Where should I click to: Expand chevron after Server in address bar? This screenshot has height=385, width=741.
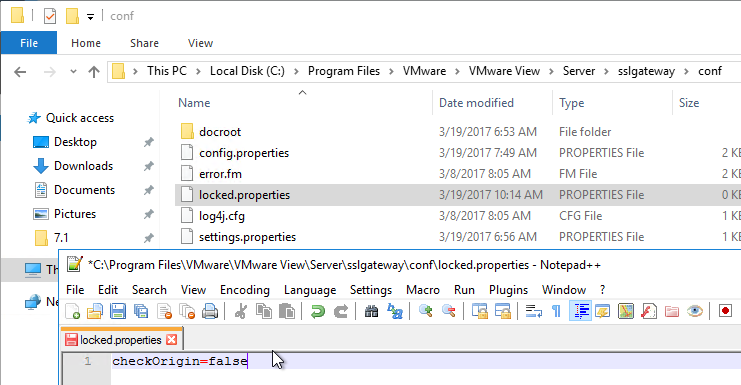(606, 71)
